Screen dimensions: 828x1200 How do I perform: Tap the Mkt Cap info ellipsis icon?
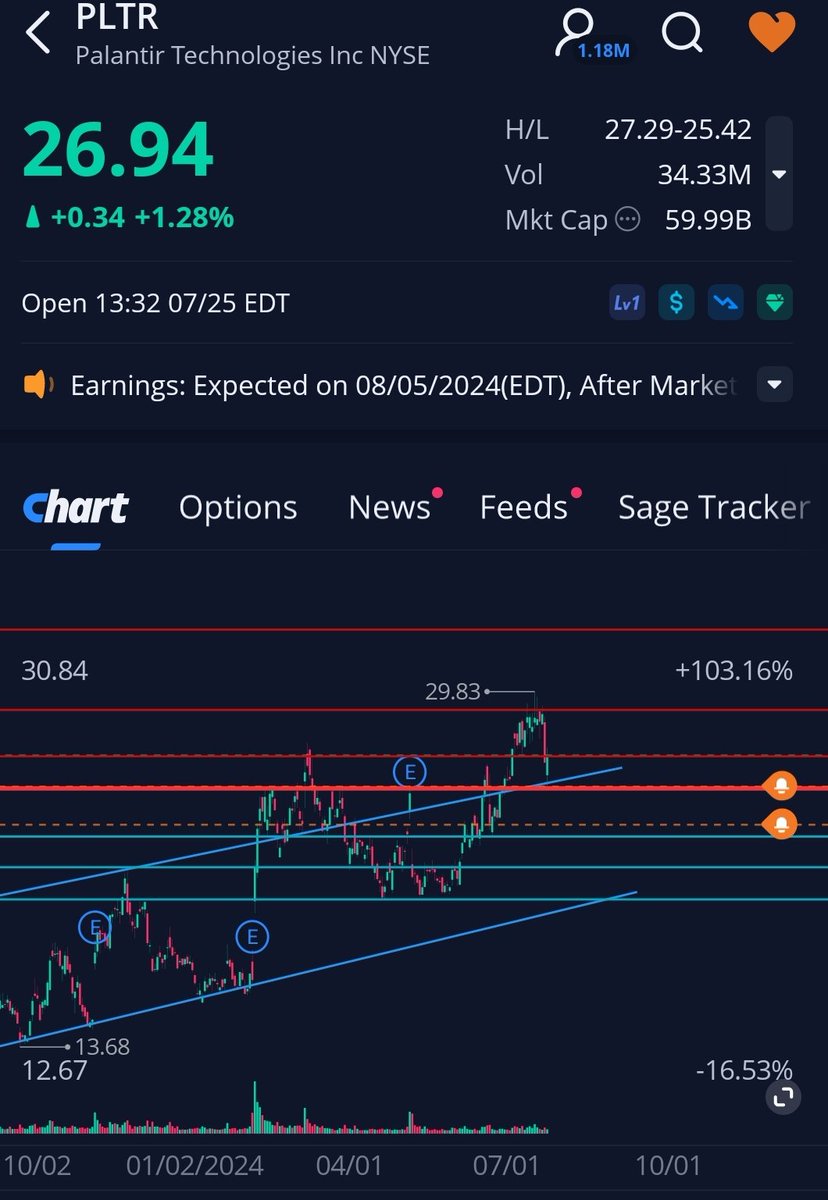click(x=627, y=219)
